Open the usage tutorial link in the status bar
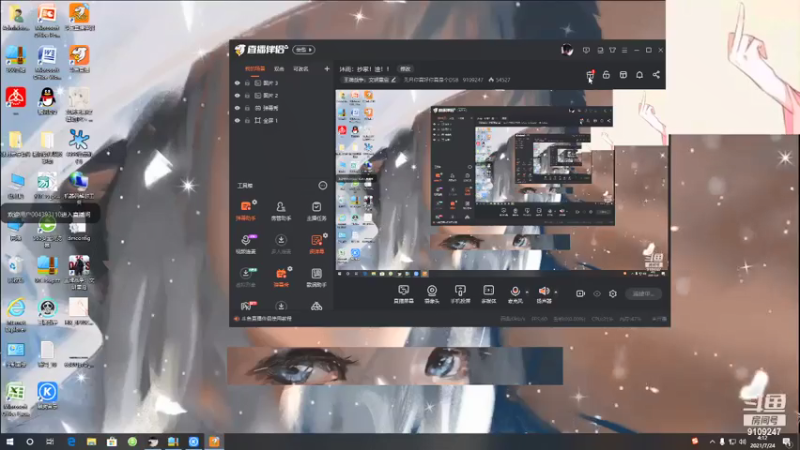 (266, 318)
